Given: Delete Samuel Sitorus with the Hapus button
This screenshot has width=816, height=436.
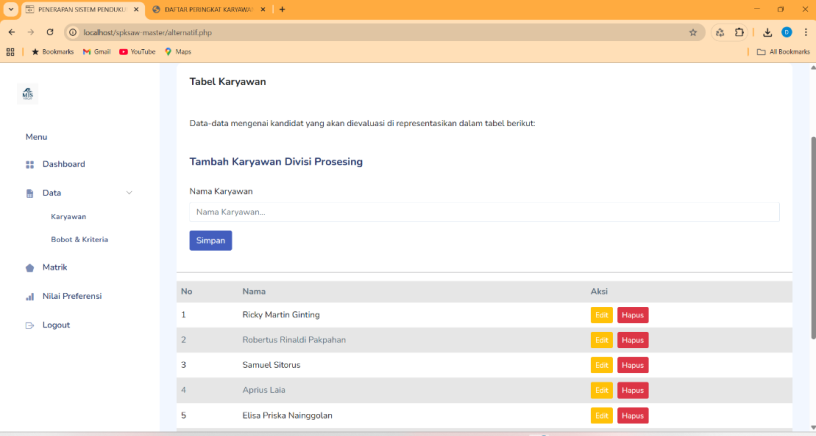Looking at the screenshot, I should point(632,365).
